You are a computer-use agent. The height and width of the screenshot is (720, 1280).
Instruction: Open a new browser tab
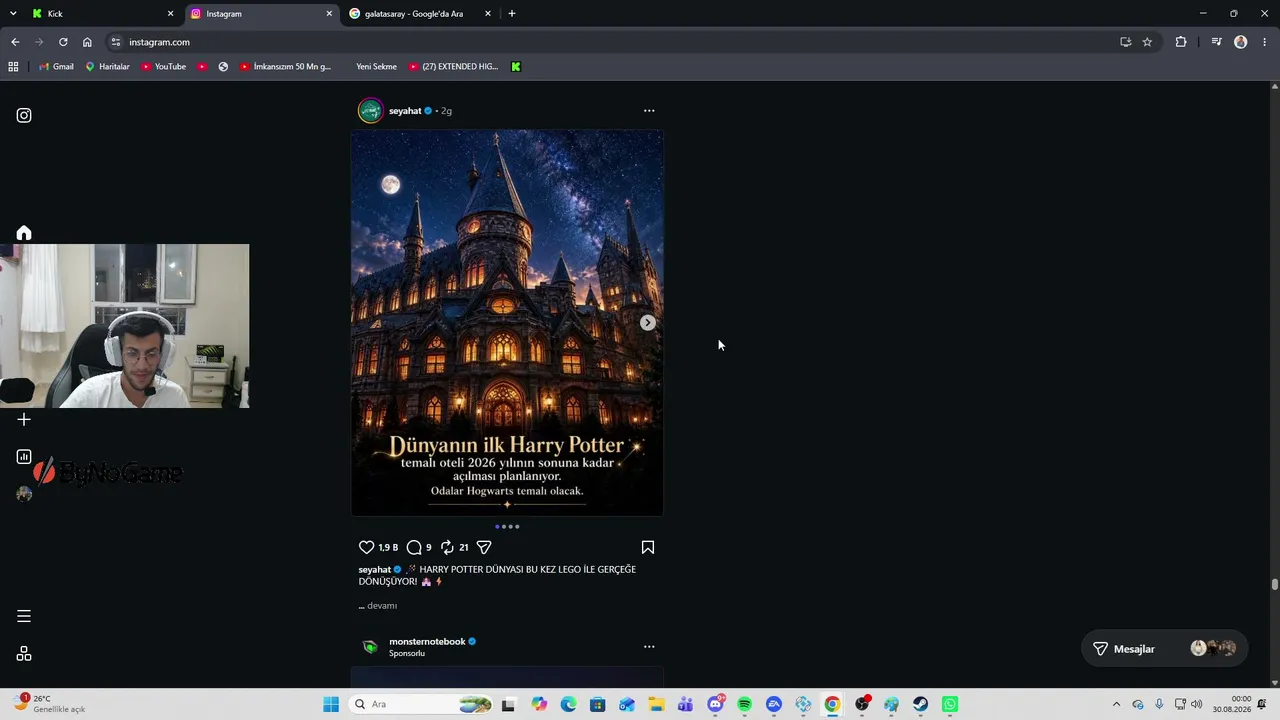click(x=512, y=14)
